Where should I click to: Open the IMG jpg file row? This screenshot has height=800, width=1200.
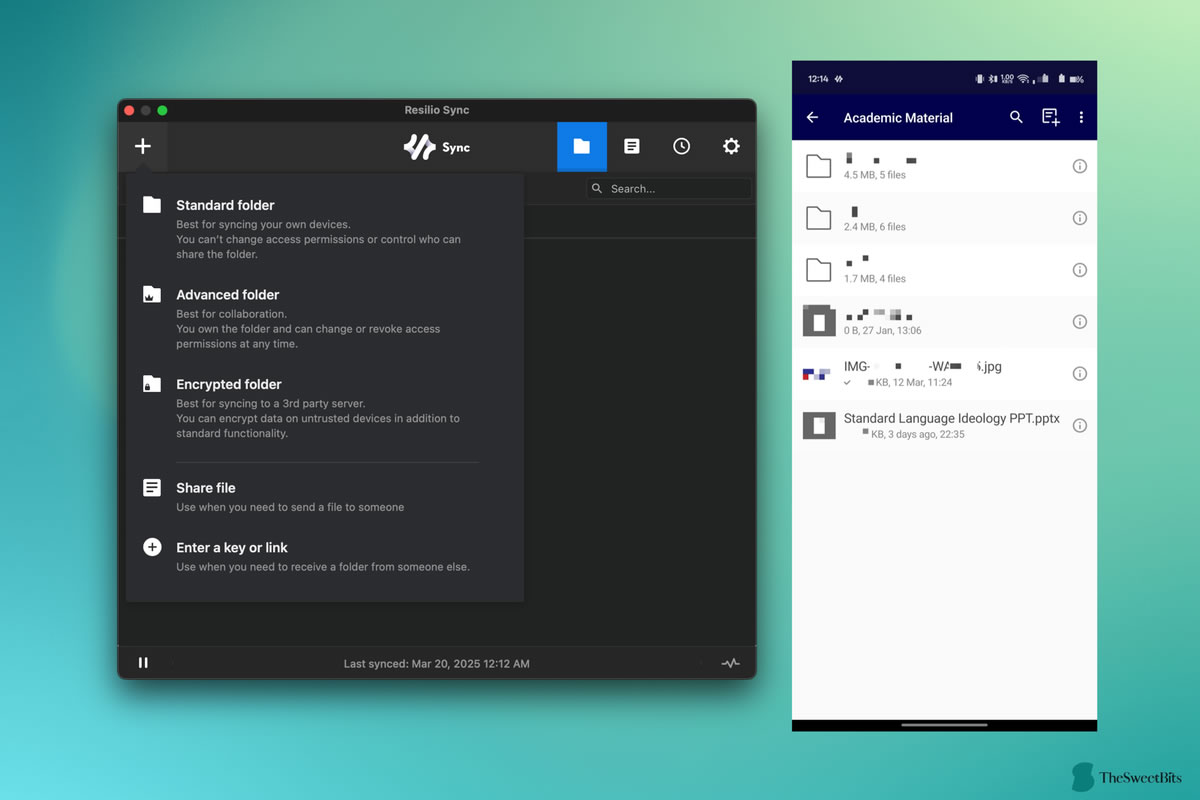coord(944,374)
